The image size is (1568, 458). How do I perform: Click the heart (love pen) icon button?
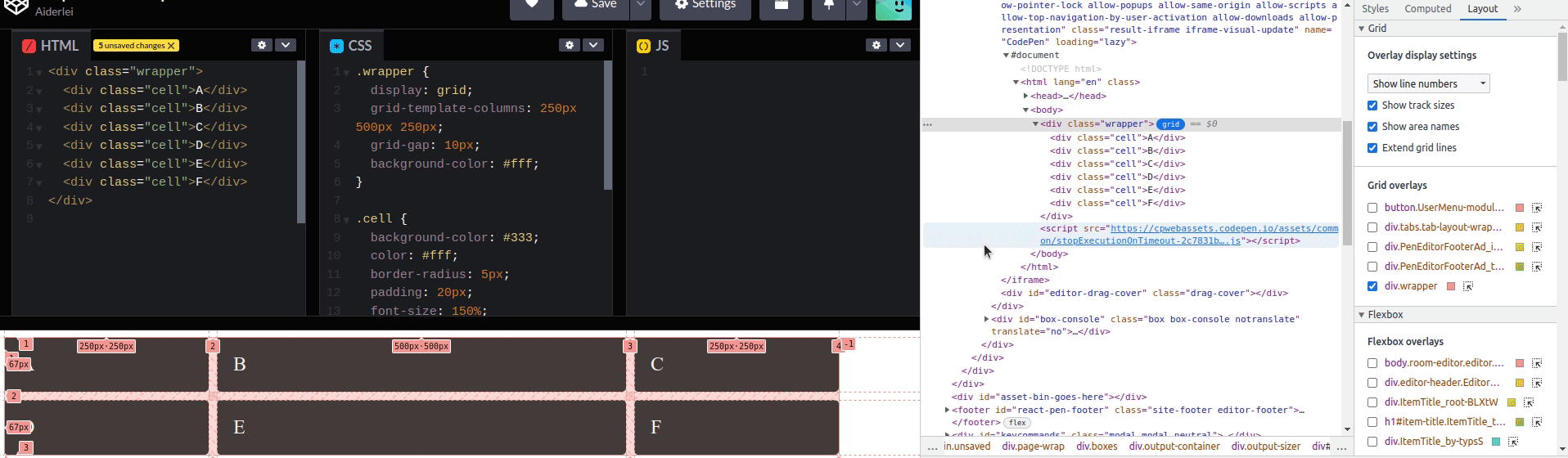pos(531,6)
